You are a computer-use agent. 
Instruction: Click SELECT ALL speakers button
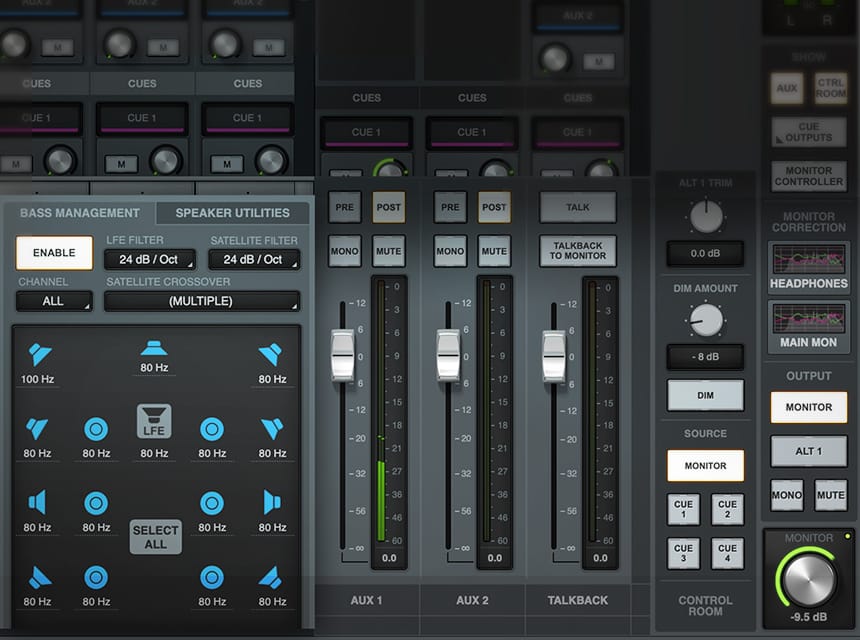pyautogui.click(x=156, y=537)
